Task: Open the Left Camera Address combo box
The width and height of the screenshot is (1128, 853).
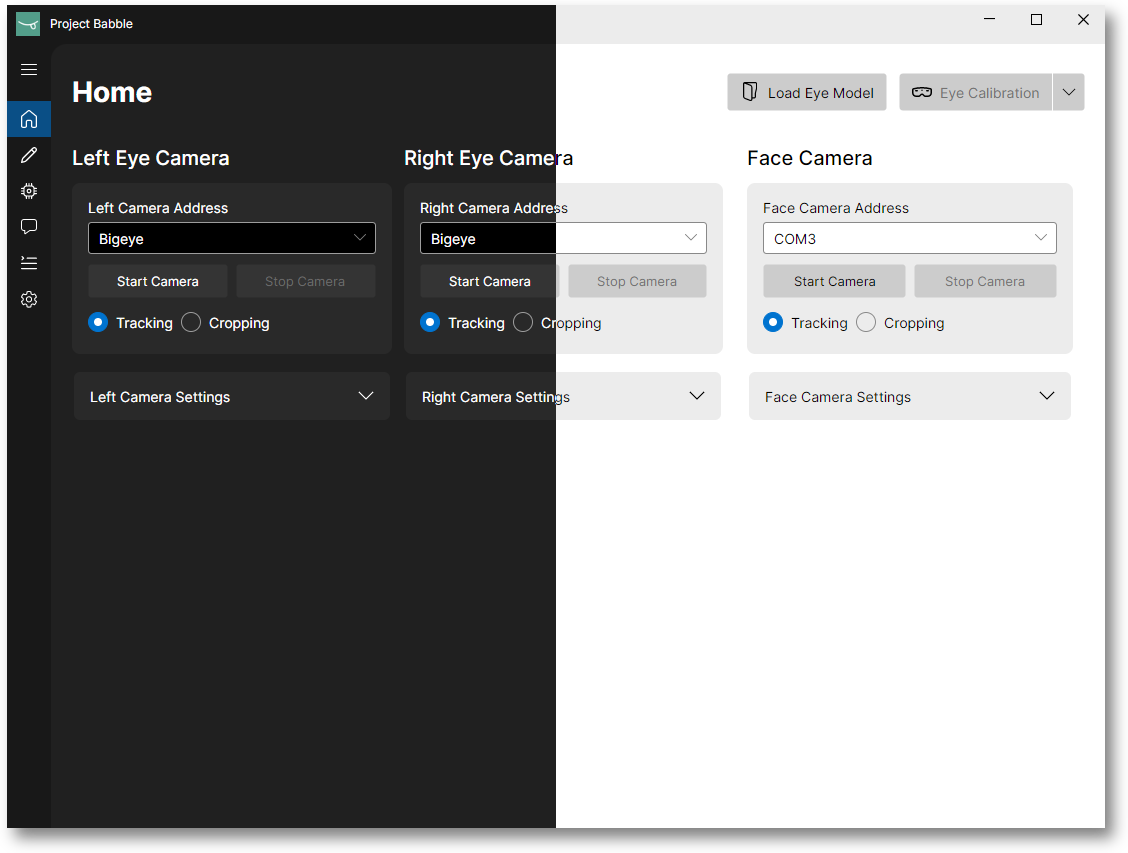Action: click(232, 238)
